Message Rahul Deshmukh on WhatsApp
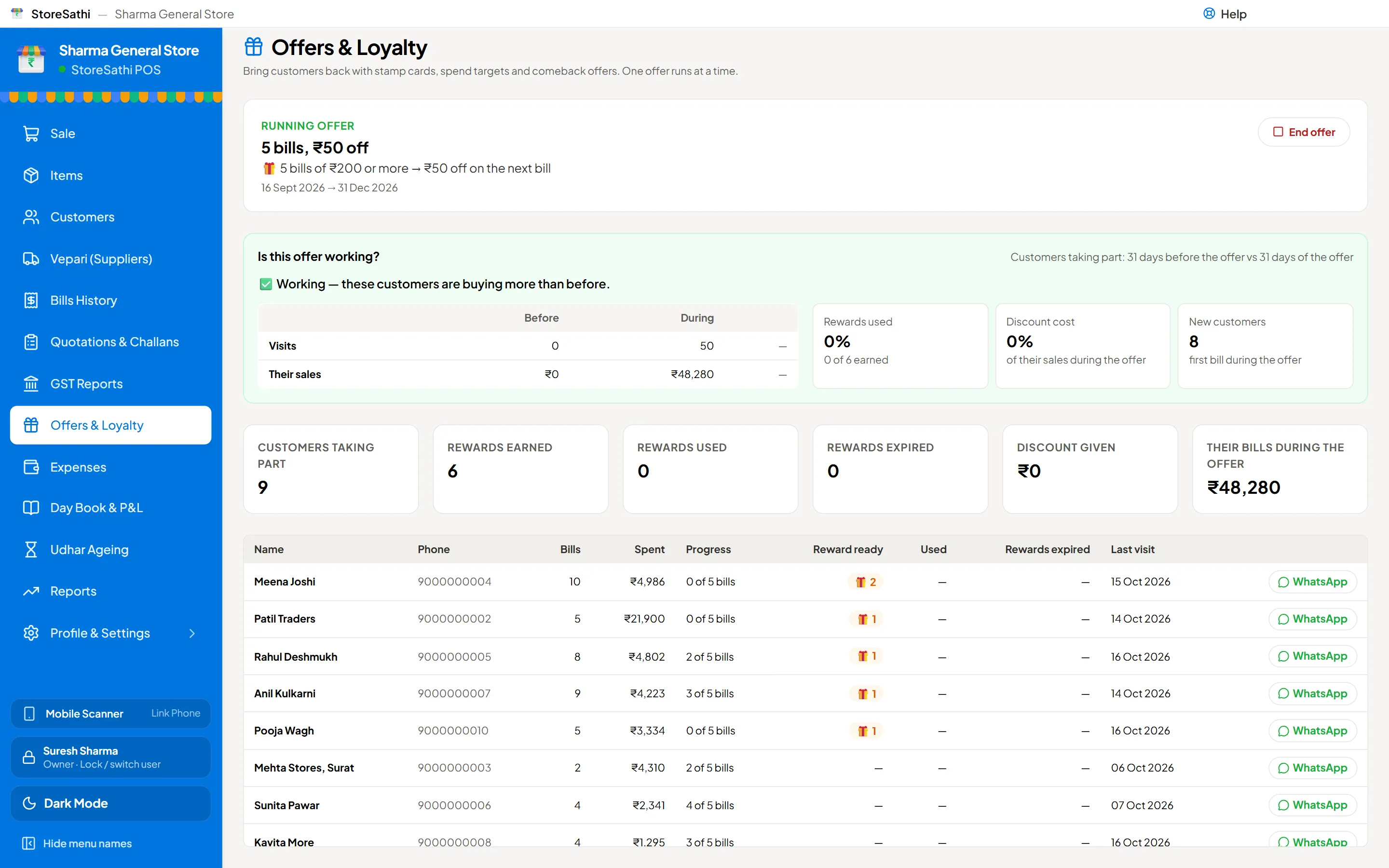Viewport: 1389px width, 868px height. click(x=1312, y=656)
